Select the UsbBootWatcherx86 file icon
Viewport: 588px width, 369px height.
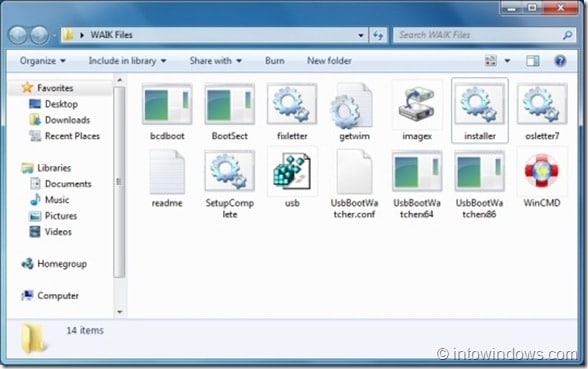click(480, 171)
